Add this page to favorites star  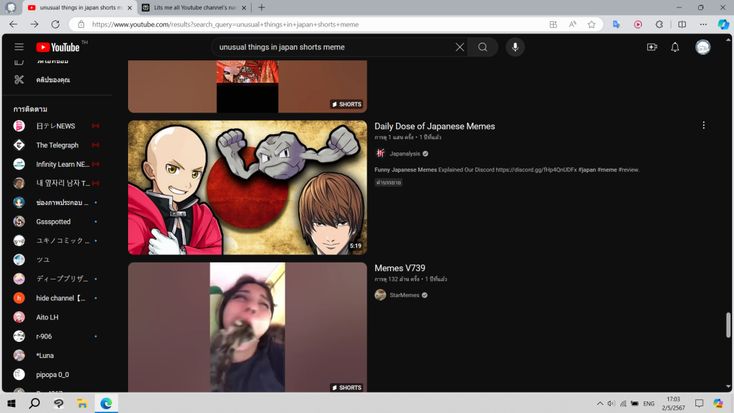pyautogui.click(x=591, y=24)
